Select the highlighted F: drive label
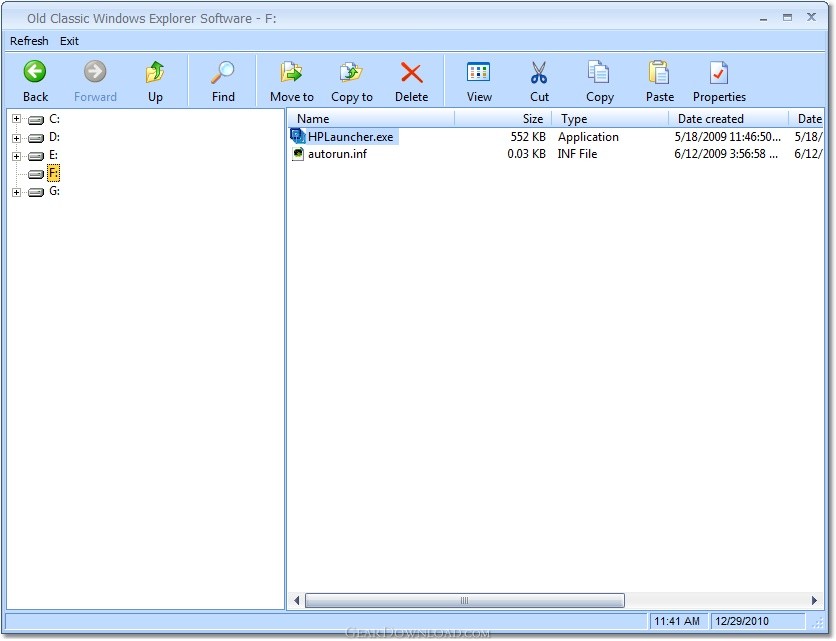Image resolution: width=836 pixels, height=641 pixels. tap(53, 173)
